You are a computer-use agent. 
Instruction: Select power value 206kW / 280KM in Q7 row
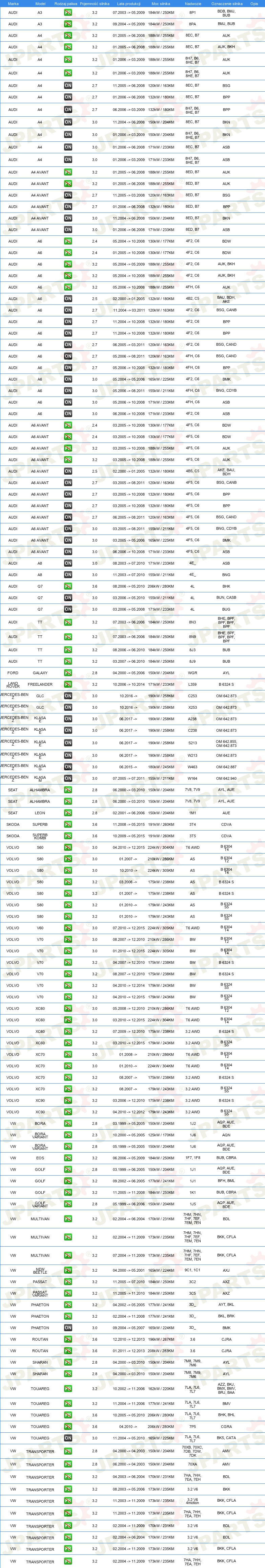pyautogui.click(x=161, y=587)
